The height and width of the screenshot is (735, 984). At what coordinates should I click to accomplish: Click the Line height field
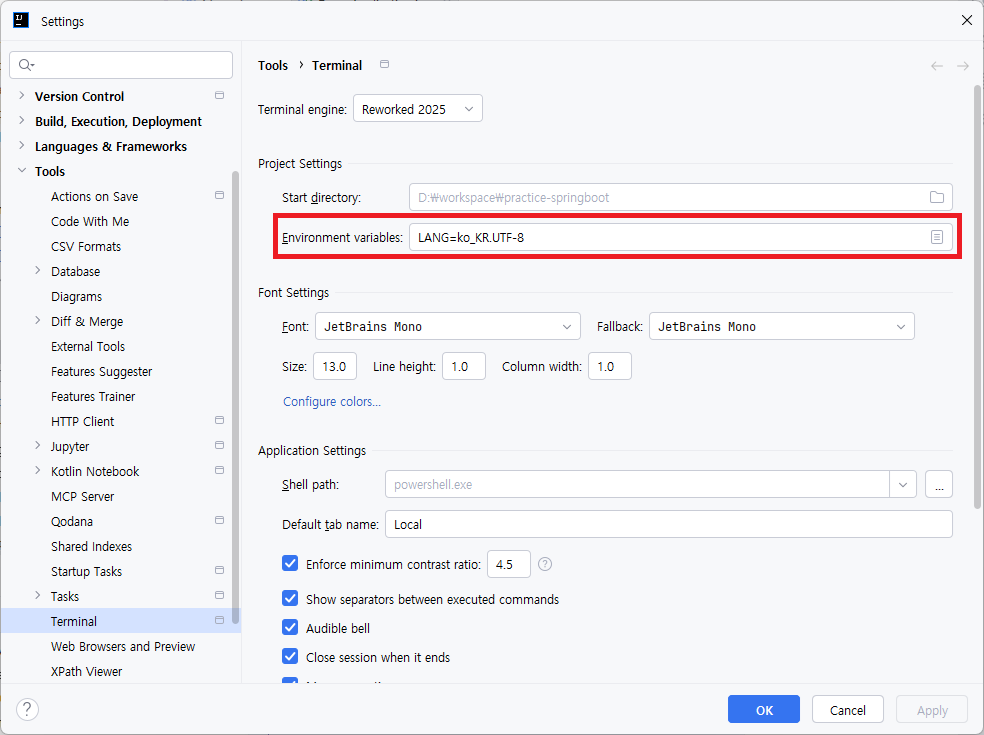tap(464, 367)
